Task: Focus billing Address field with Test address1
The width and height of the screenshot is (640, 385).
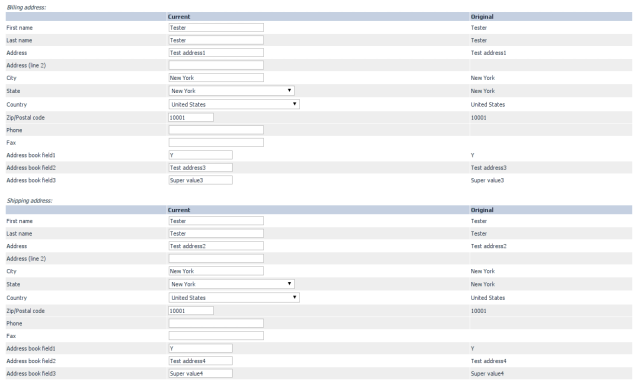Action: pyautogui.click(x=216, y=53)
